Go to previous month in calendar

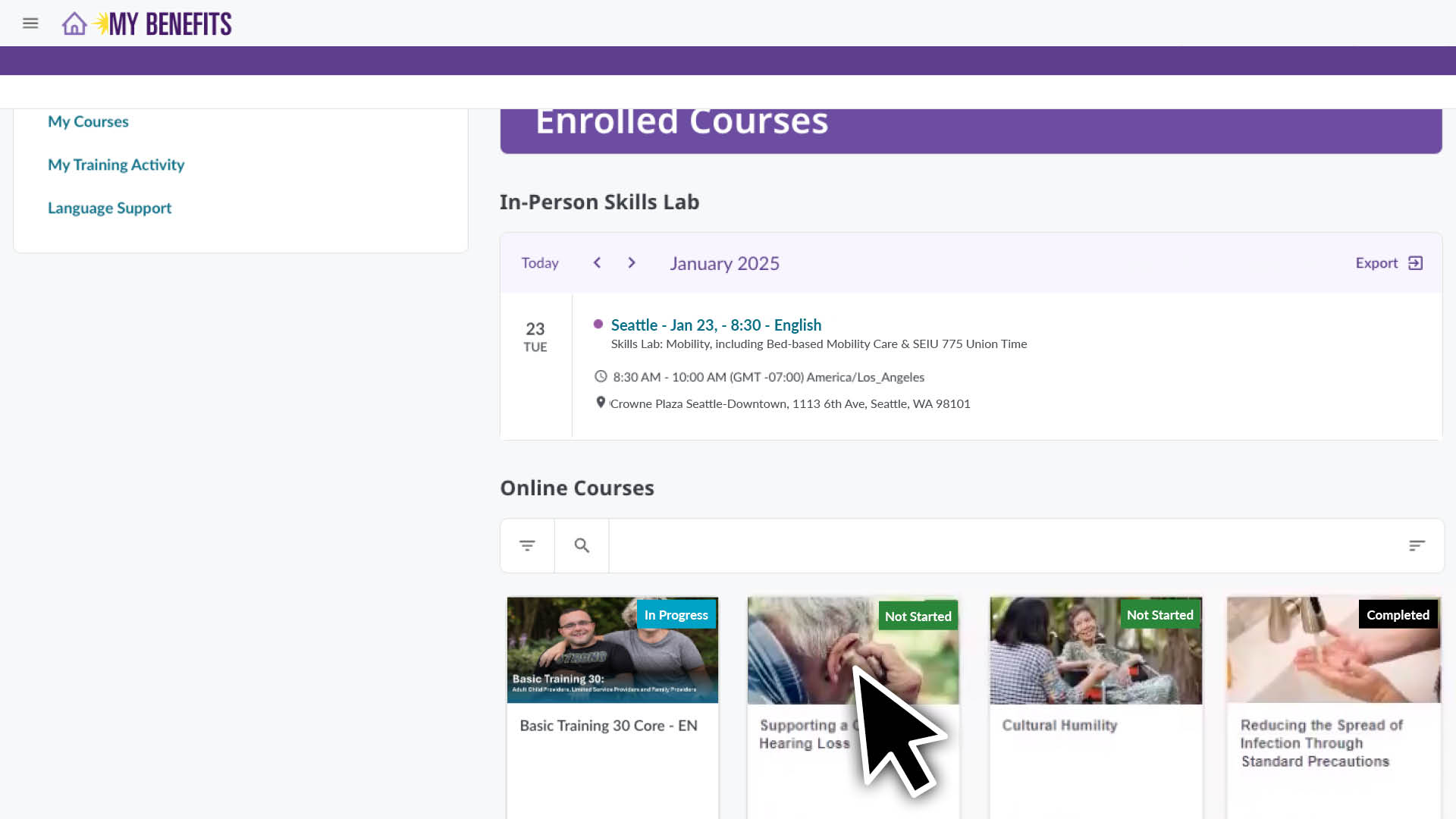[x=597, y=262]
